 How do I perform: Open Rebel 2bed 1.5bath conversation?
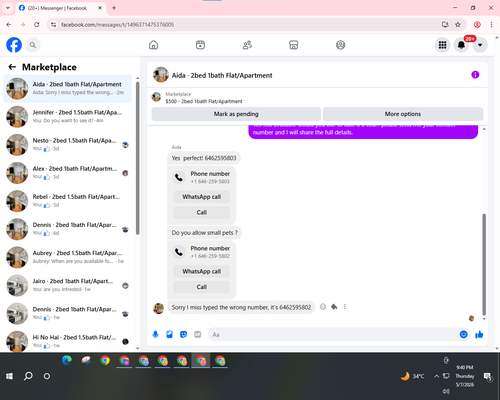pyautogui.click(x=68, y=201)
